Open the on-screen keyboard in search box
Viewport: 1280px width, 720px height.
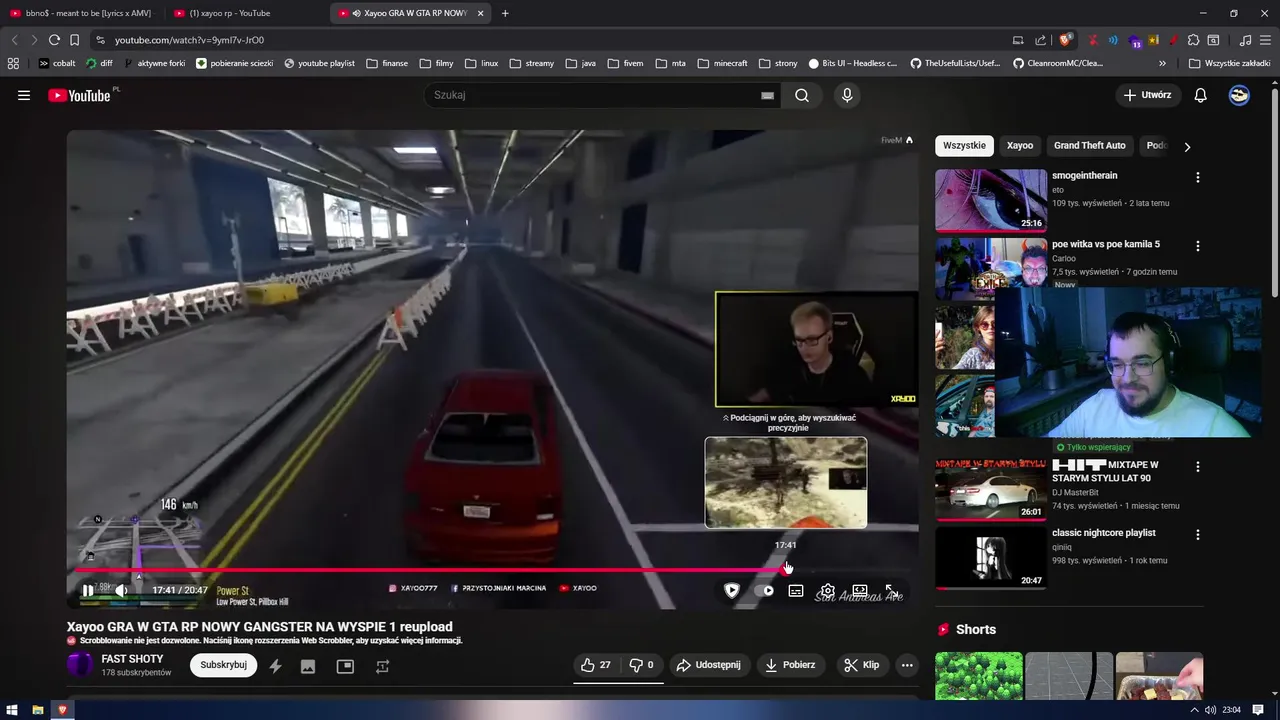pos(767,95)
